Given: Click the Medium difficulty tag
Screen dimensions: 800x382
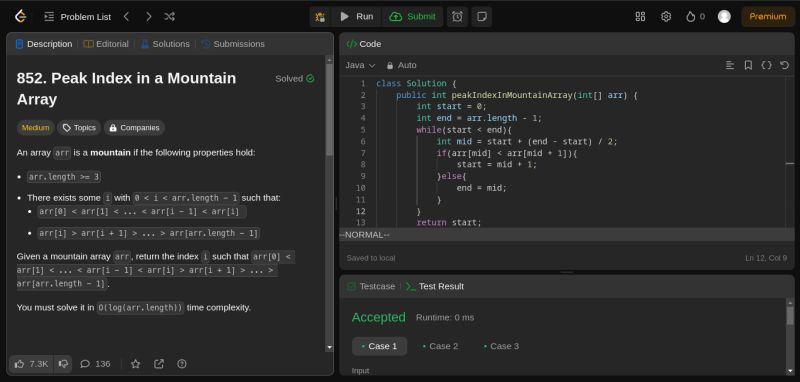Looking at the screenshot, I should (x=36, y=128).
